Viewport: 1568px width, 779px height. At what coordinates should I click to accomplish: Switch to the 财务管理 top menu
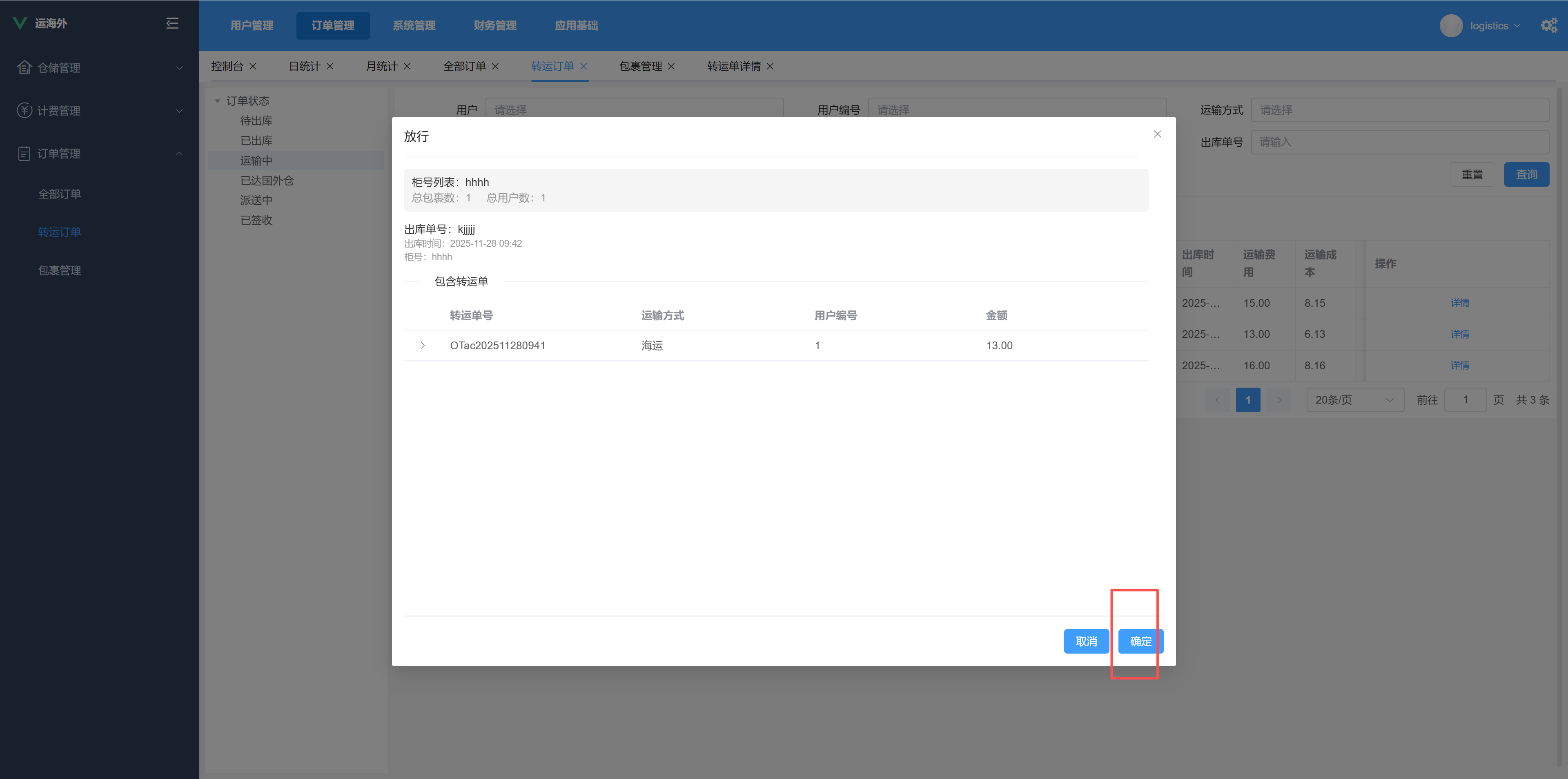click(495, 26)
